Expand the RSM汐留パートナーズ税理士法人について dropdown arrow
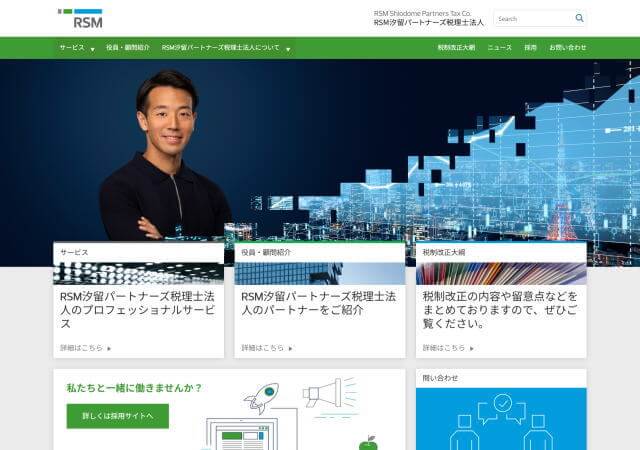The height and width of the screenshot is (450, 640). (288, 49)
